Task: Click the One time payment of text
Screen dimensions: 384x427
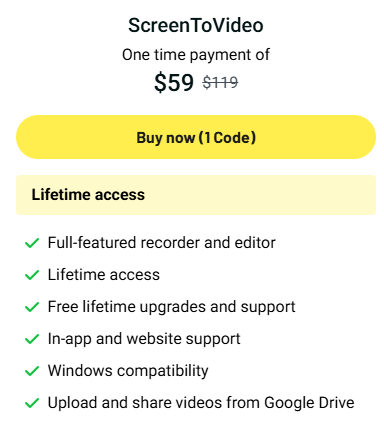Action: (x=196, y=55)
